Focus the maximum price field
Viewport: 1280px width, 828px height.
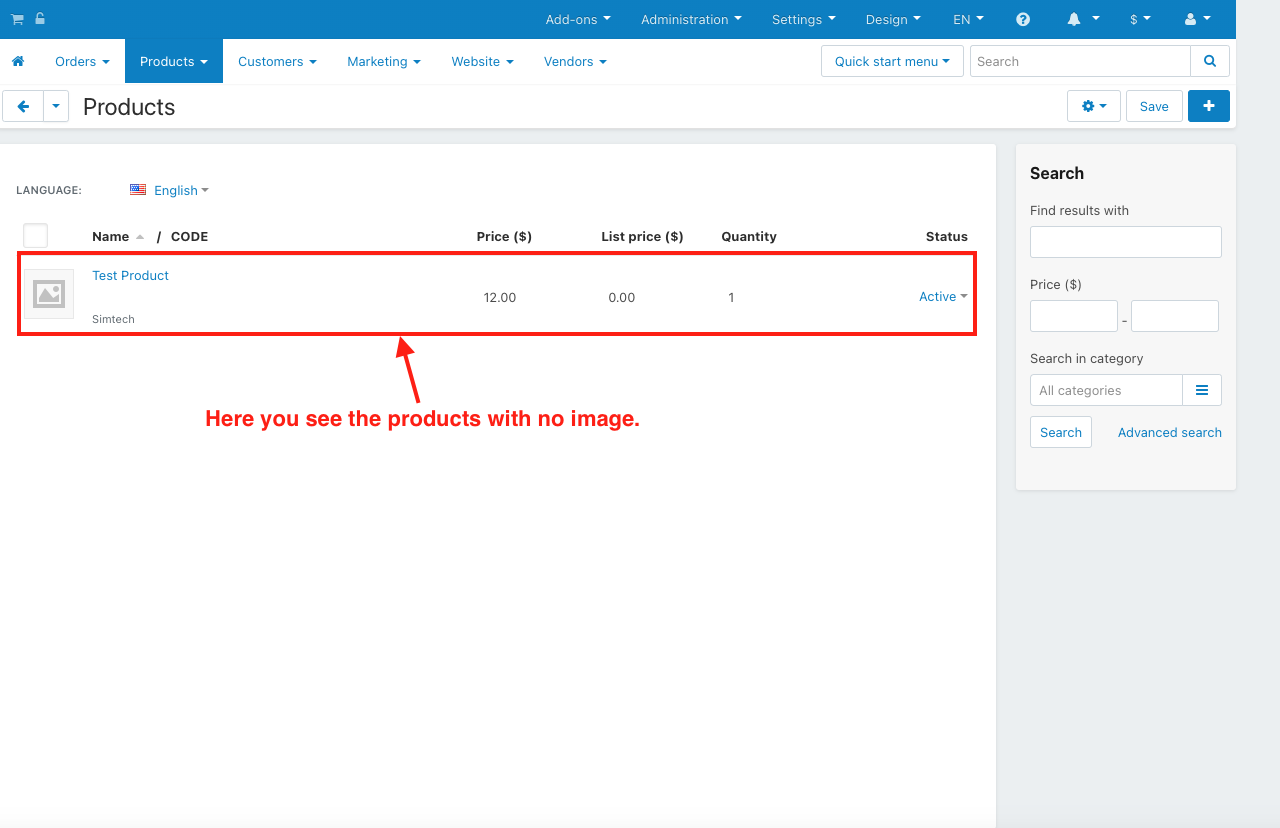click(1175, 316)
